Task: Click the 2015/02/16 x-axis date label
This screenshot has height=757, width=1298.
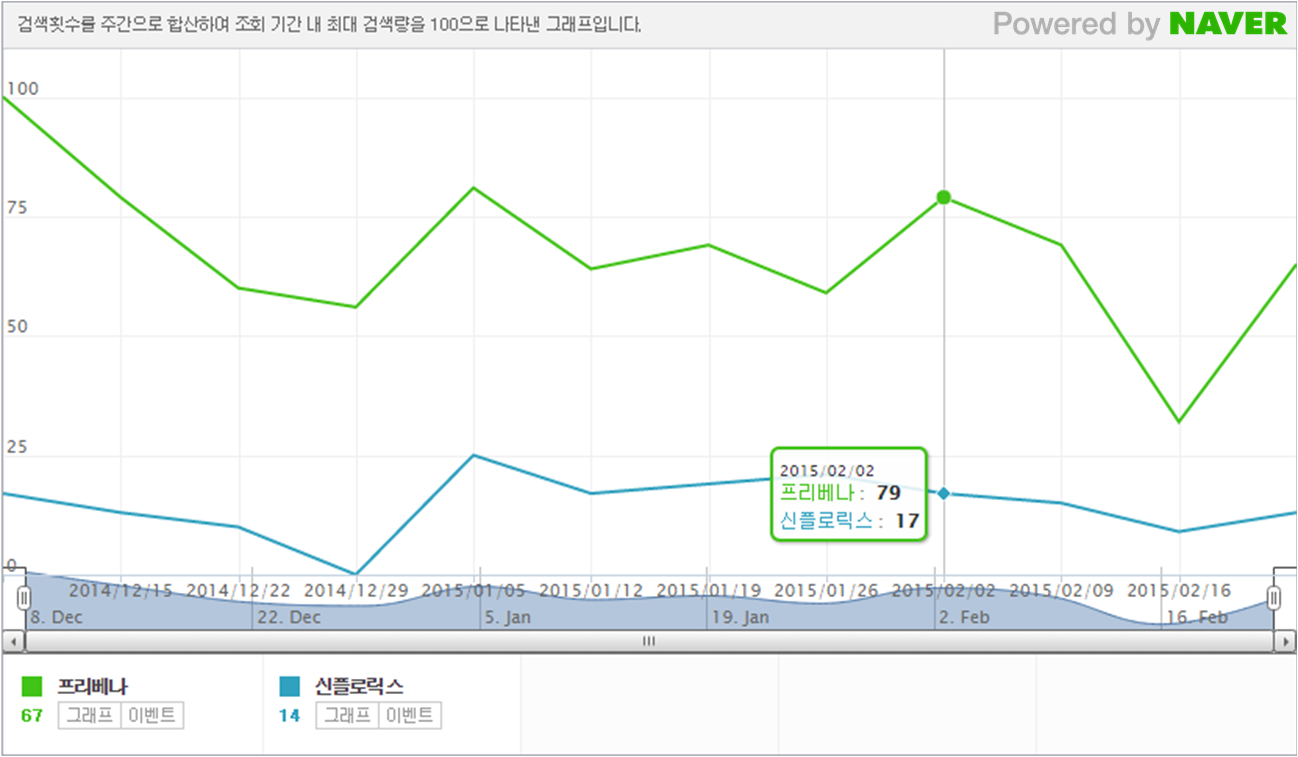Action: pos(1179,590)
